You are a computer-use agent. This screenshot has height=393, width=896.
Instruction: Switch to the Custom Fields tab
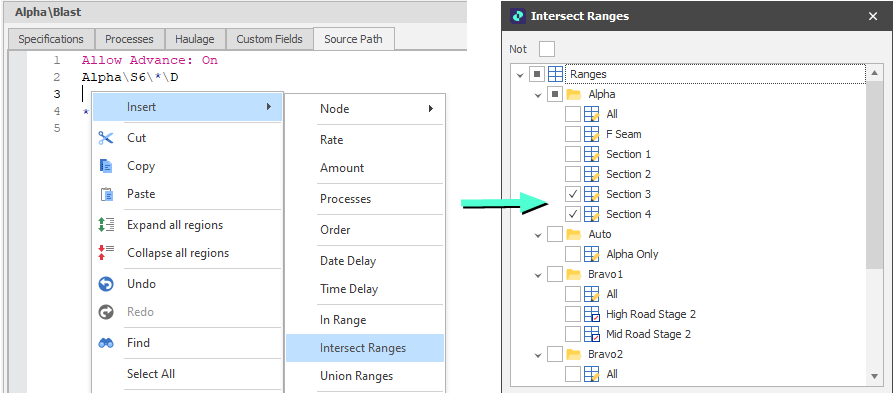(x=269, y=39)
